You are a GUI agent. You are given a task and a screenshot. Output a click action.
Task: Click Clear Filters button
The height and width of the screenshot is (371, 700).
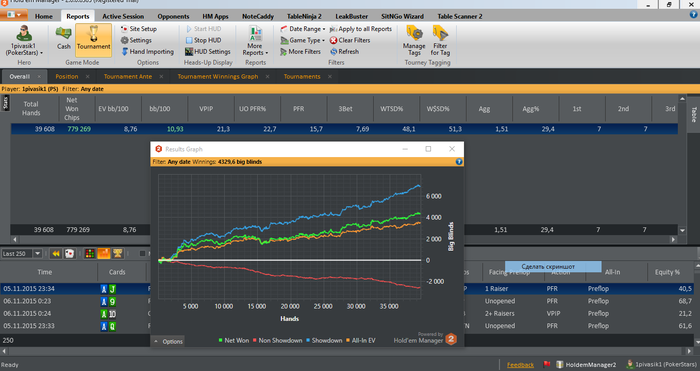pyautogui.click(x=350, y=40)
